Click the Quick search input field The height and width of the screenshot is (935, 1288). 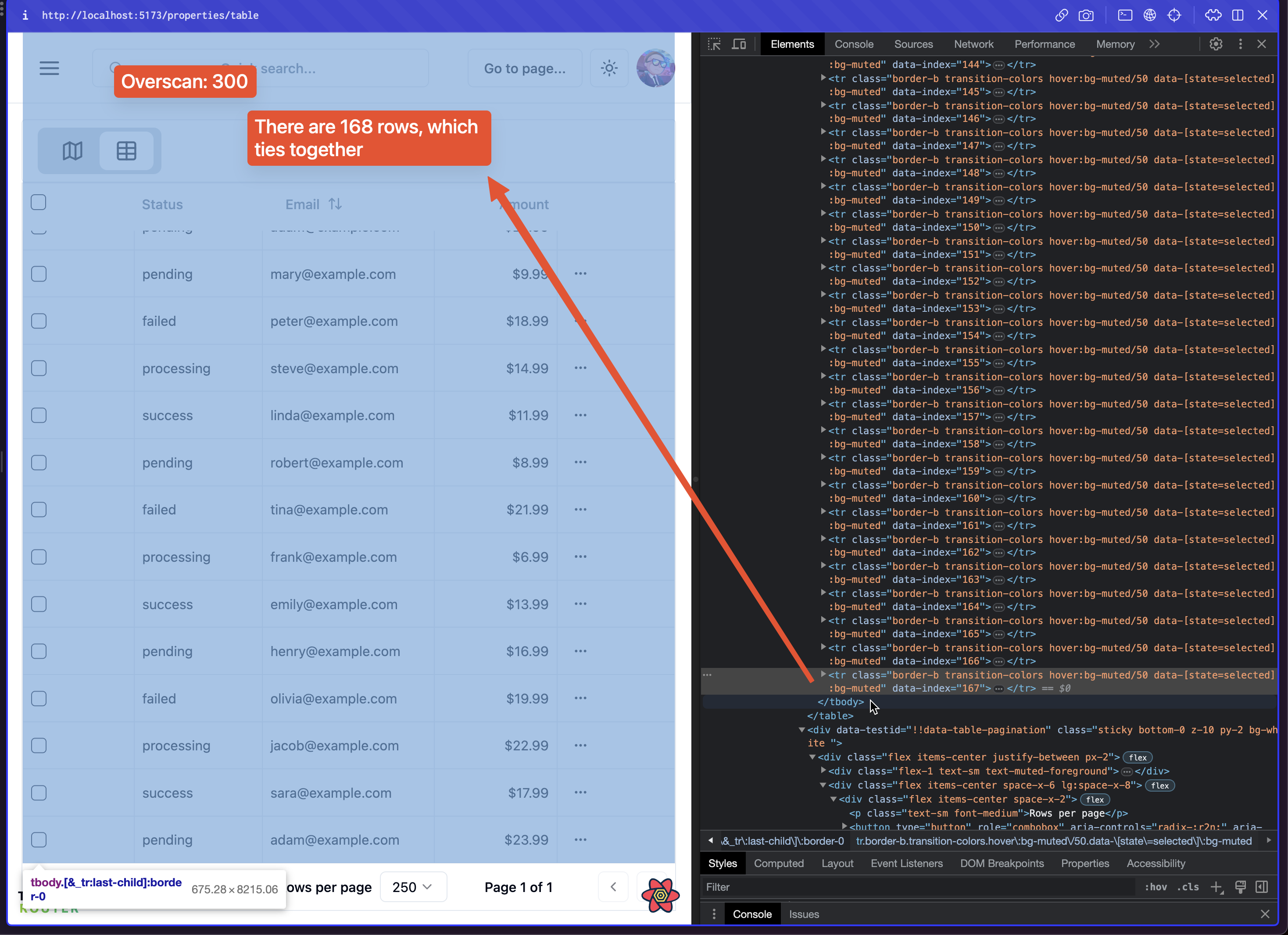(x=261, y=68)
